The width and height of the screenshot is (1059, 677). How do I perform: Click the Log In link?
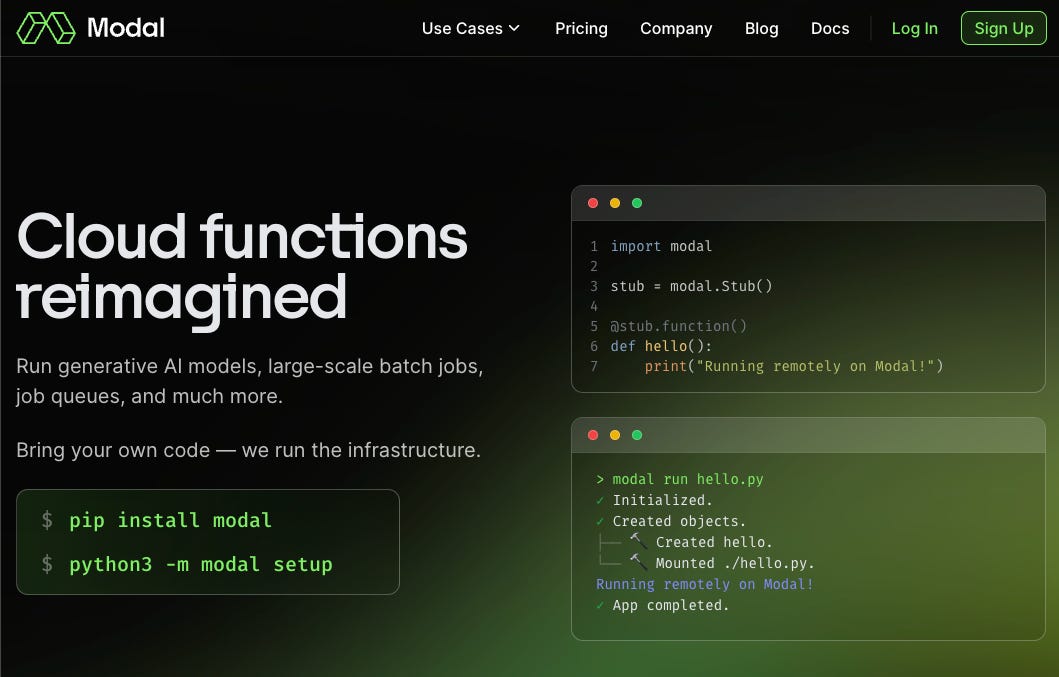point(914,28)
